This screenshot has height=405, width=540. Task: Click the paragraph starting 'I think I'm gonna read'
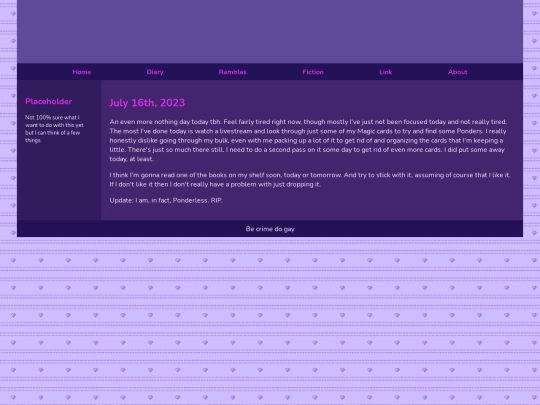click(x=310, y=179)
